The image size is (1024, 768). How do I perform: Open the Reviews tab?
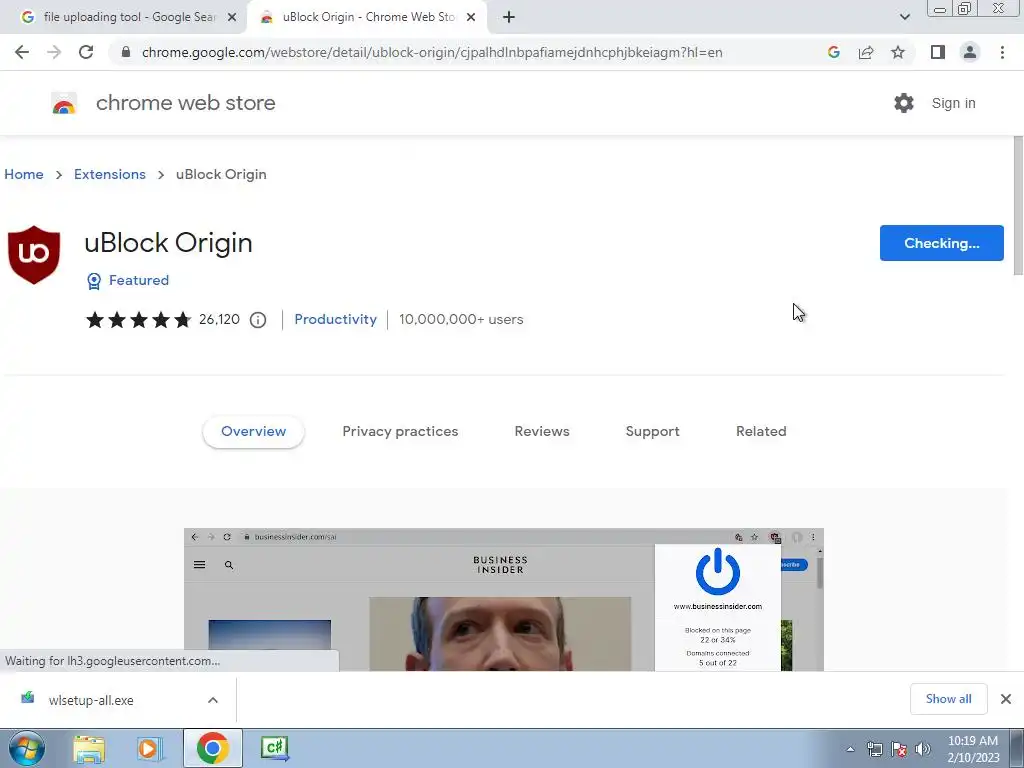(542, 431)
